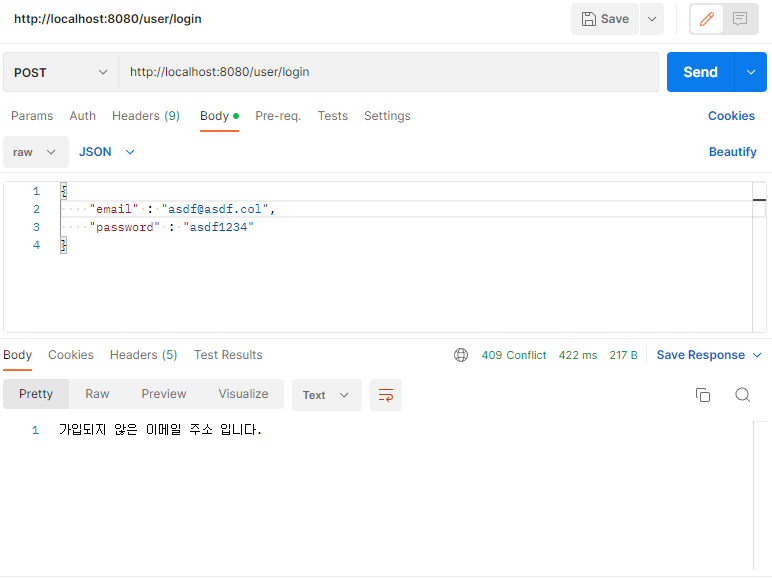
Task: Open the Text response format dropdown
Action: (x=326, y=395)
